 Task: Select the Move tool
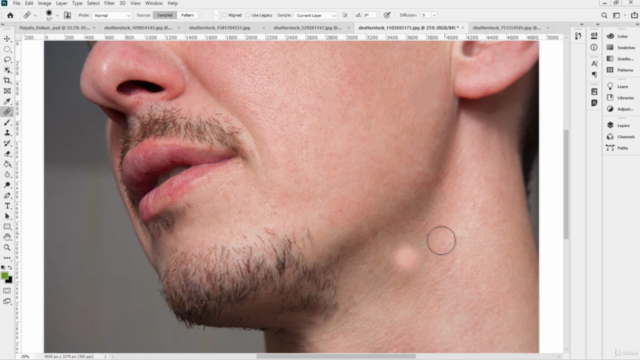(7, 39)
